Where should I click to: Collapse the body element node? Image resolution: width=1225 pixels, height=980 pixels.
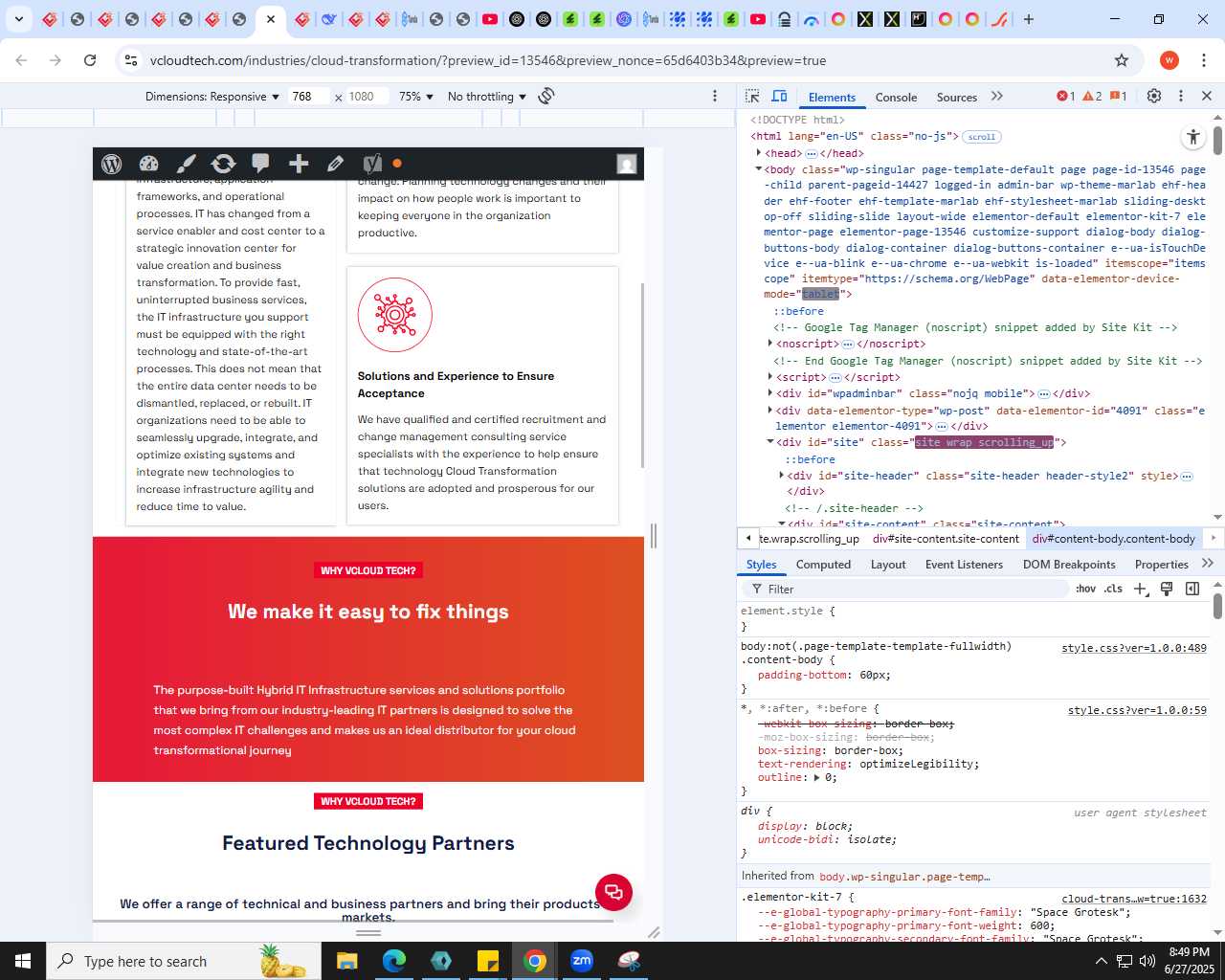click(759, 169)
